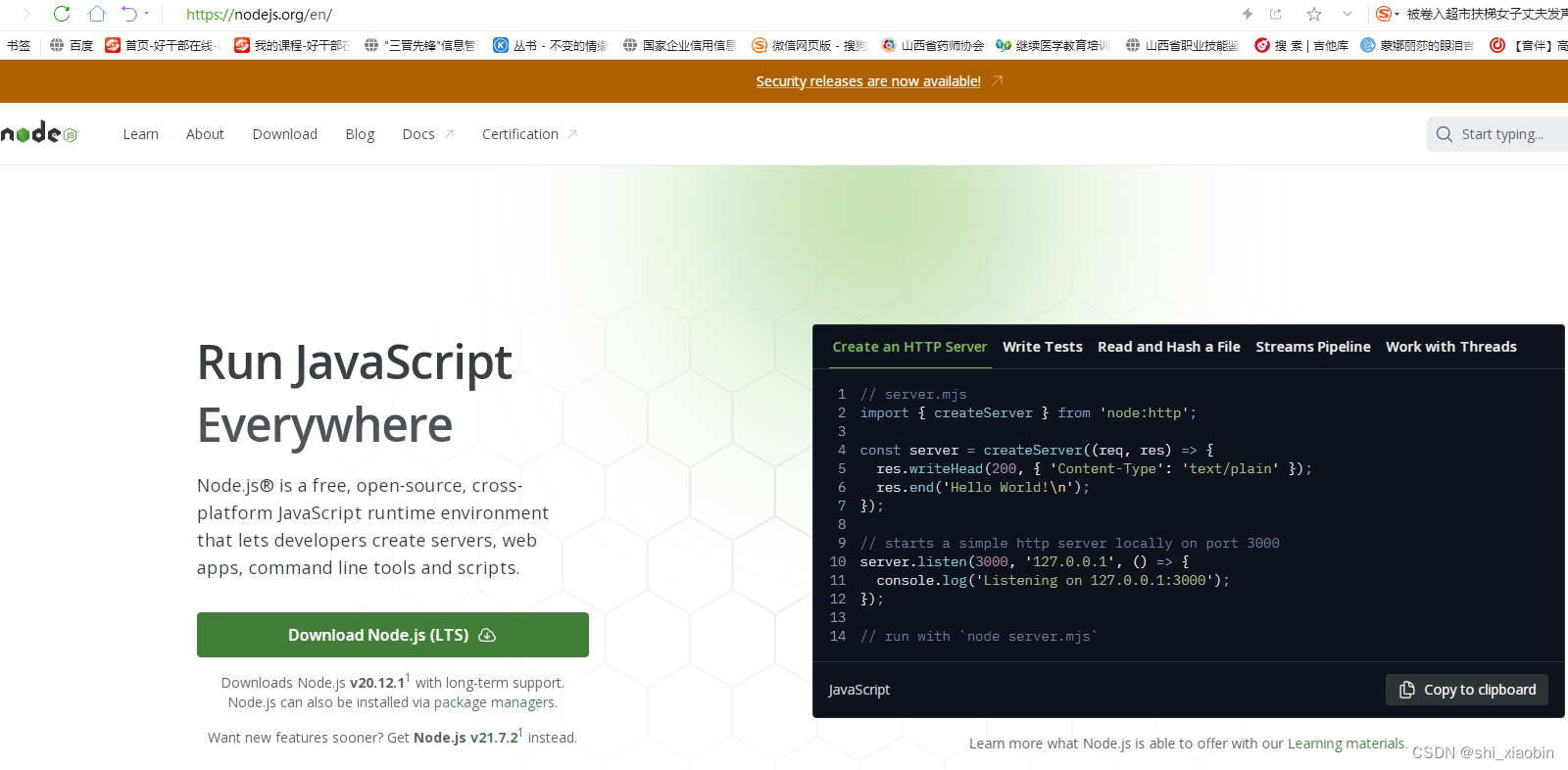Open the Learn nav item

click(140, 134)
